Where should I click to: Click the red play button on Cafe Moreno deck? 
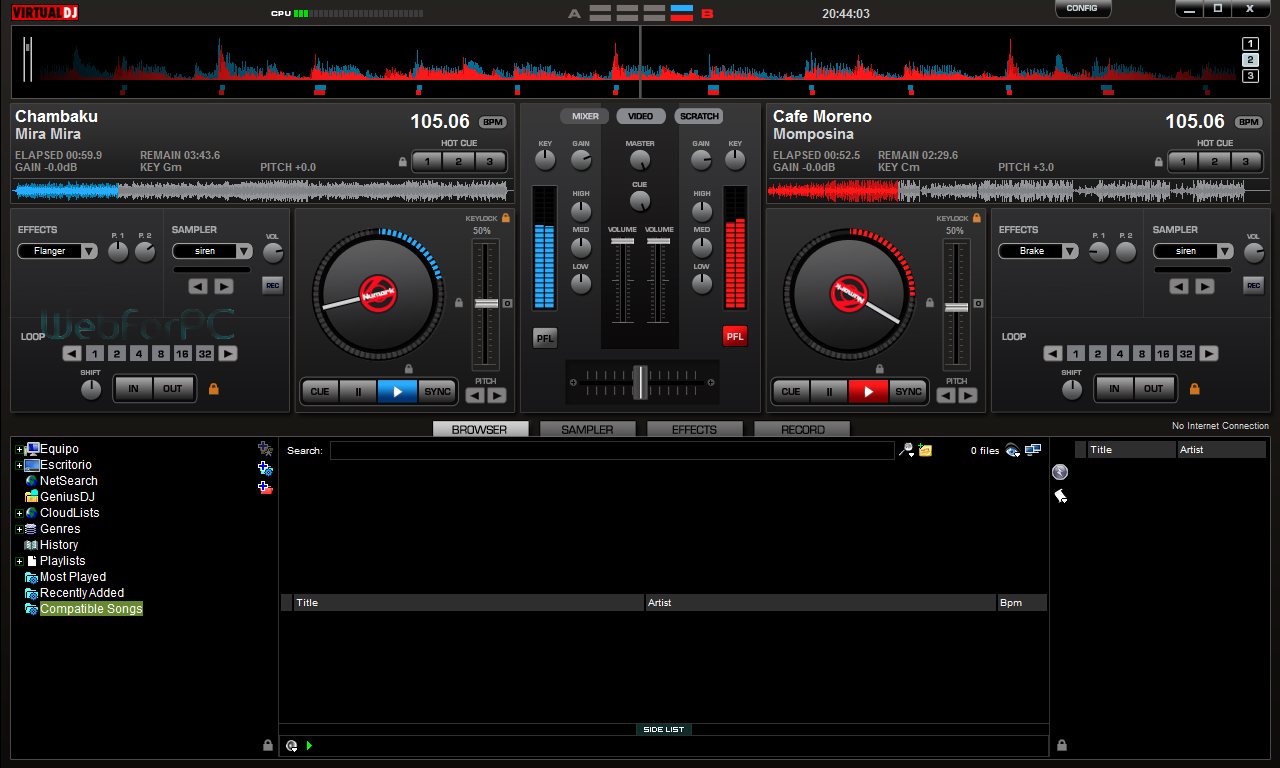868,391
